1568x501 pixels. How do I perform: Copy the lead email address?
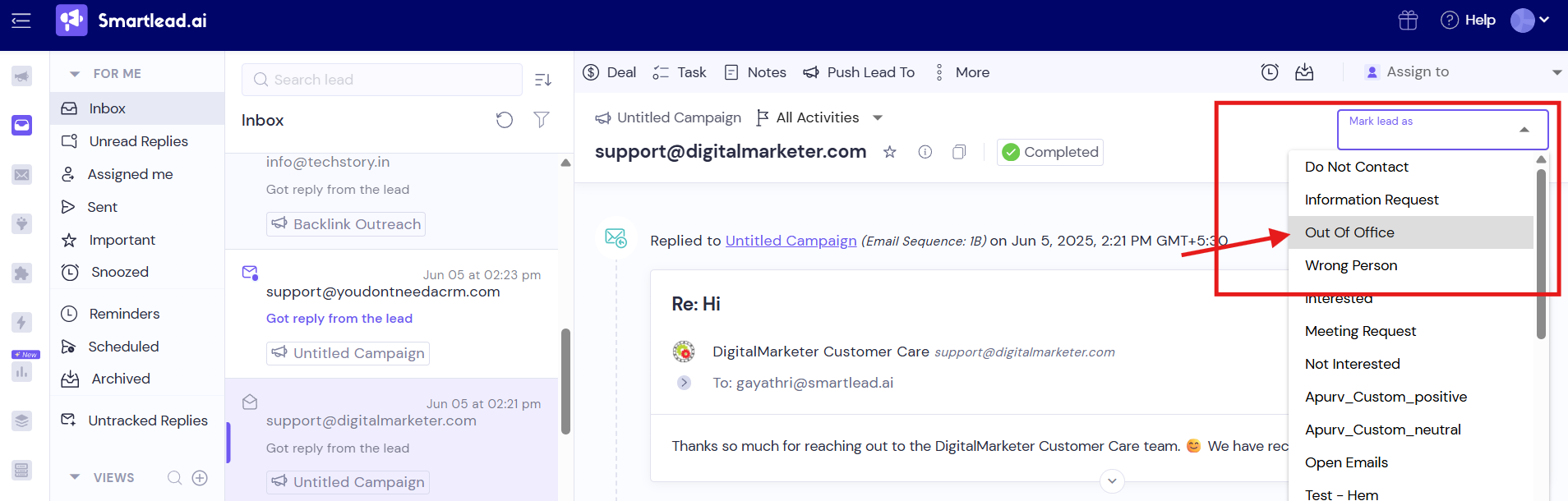(959, 152)
